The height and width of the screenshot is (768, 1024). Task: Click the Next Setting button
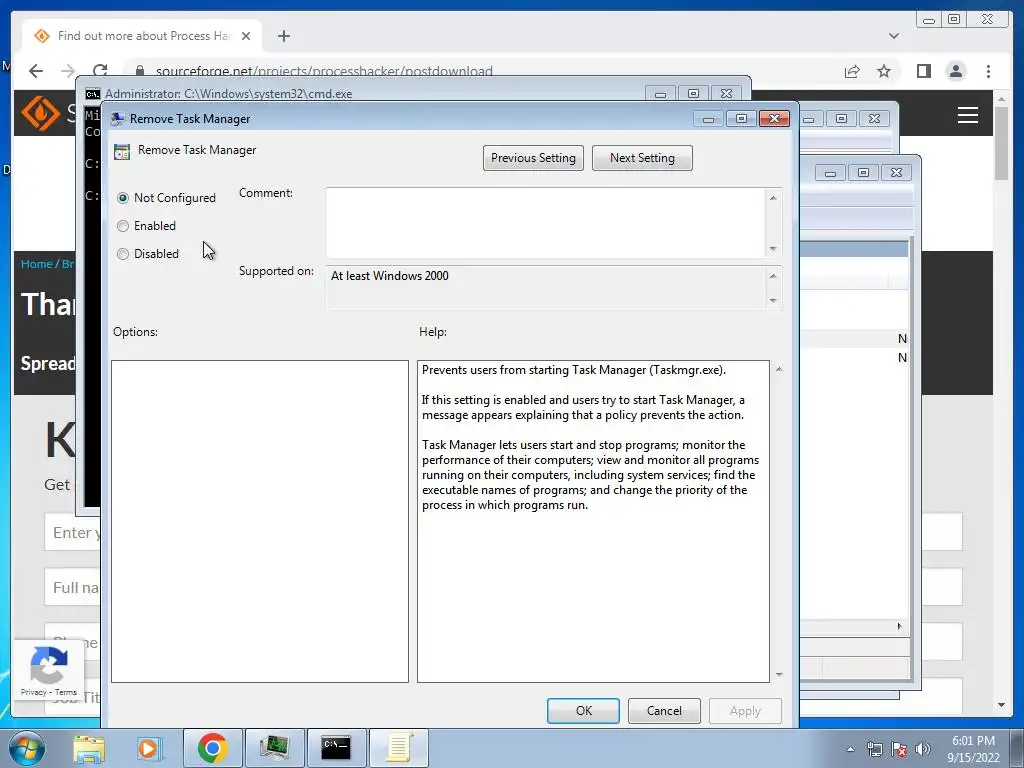coord(642,158)
